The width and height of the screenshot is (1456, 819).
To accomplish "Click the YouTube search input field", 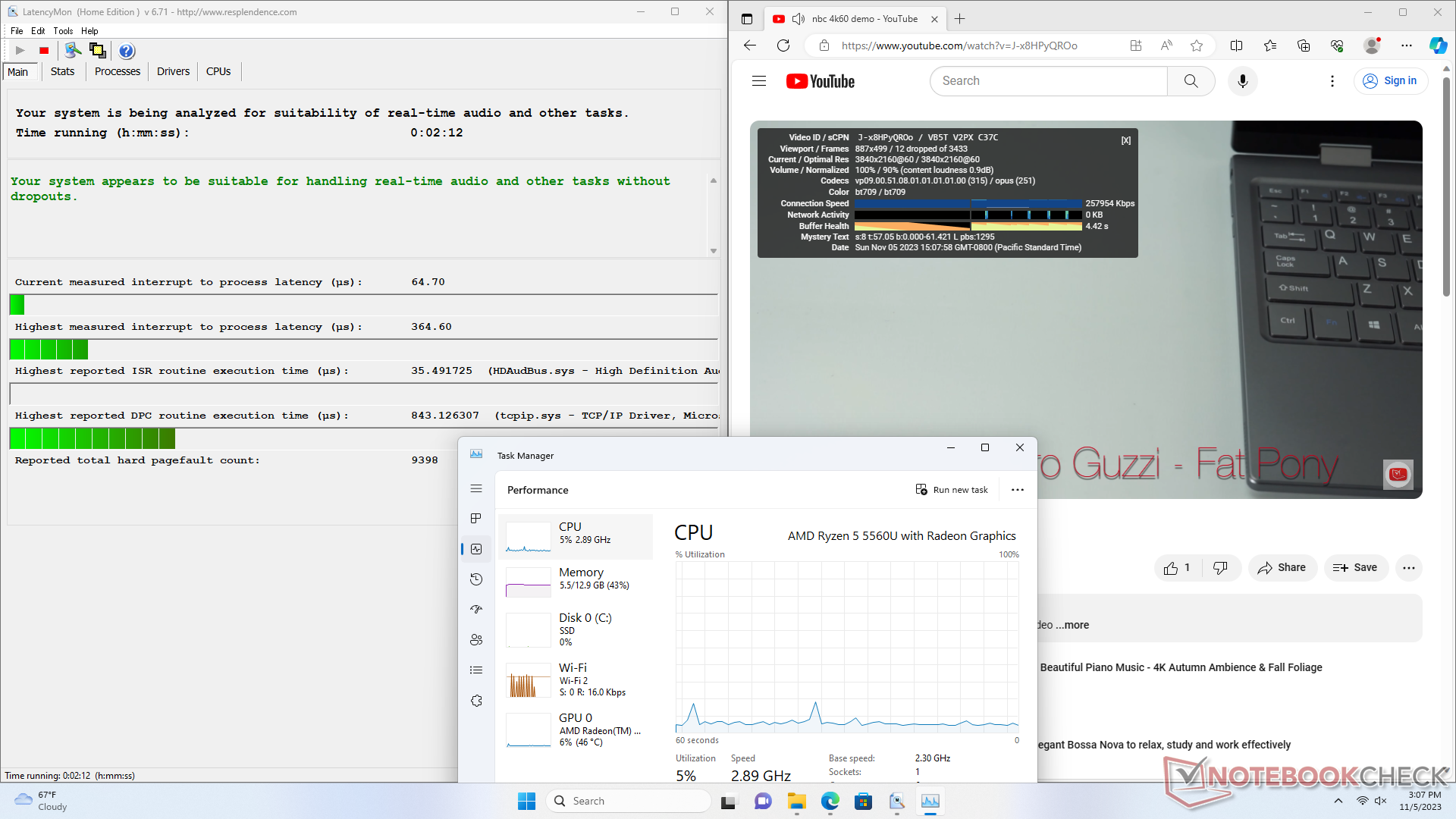I will [1048, 81].
